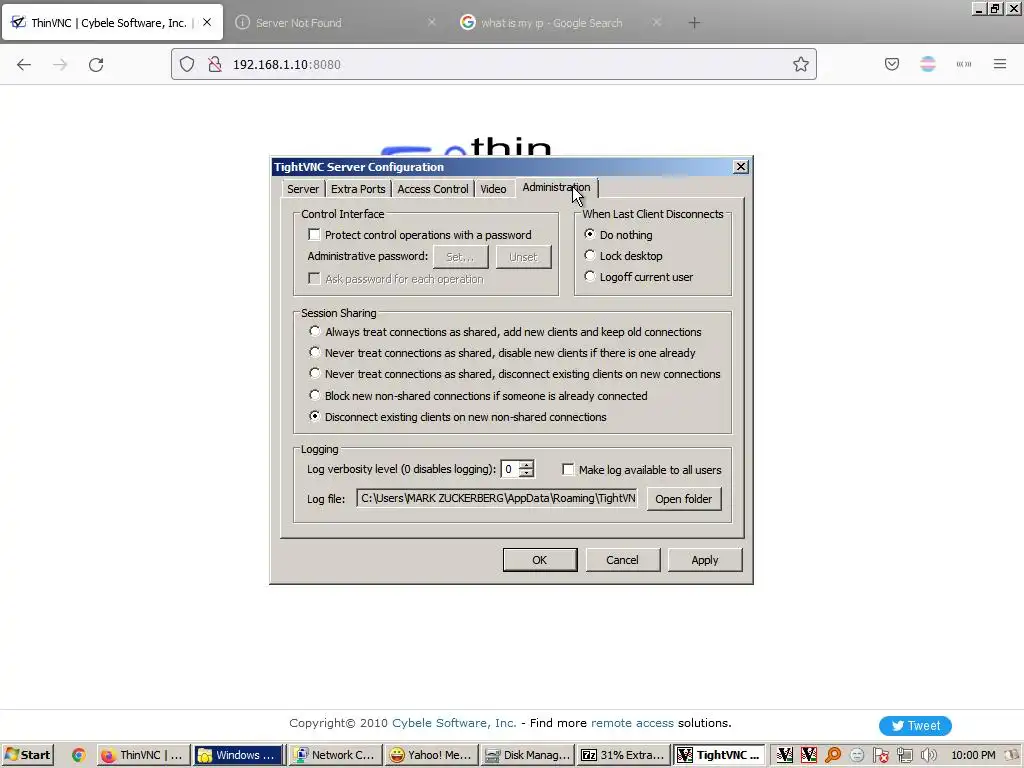Click Open folder button

click(x=684, y=499)
